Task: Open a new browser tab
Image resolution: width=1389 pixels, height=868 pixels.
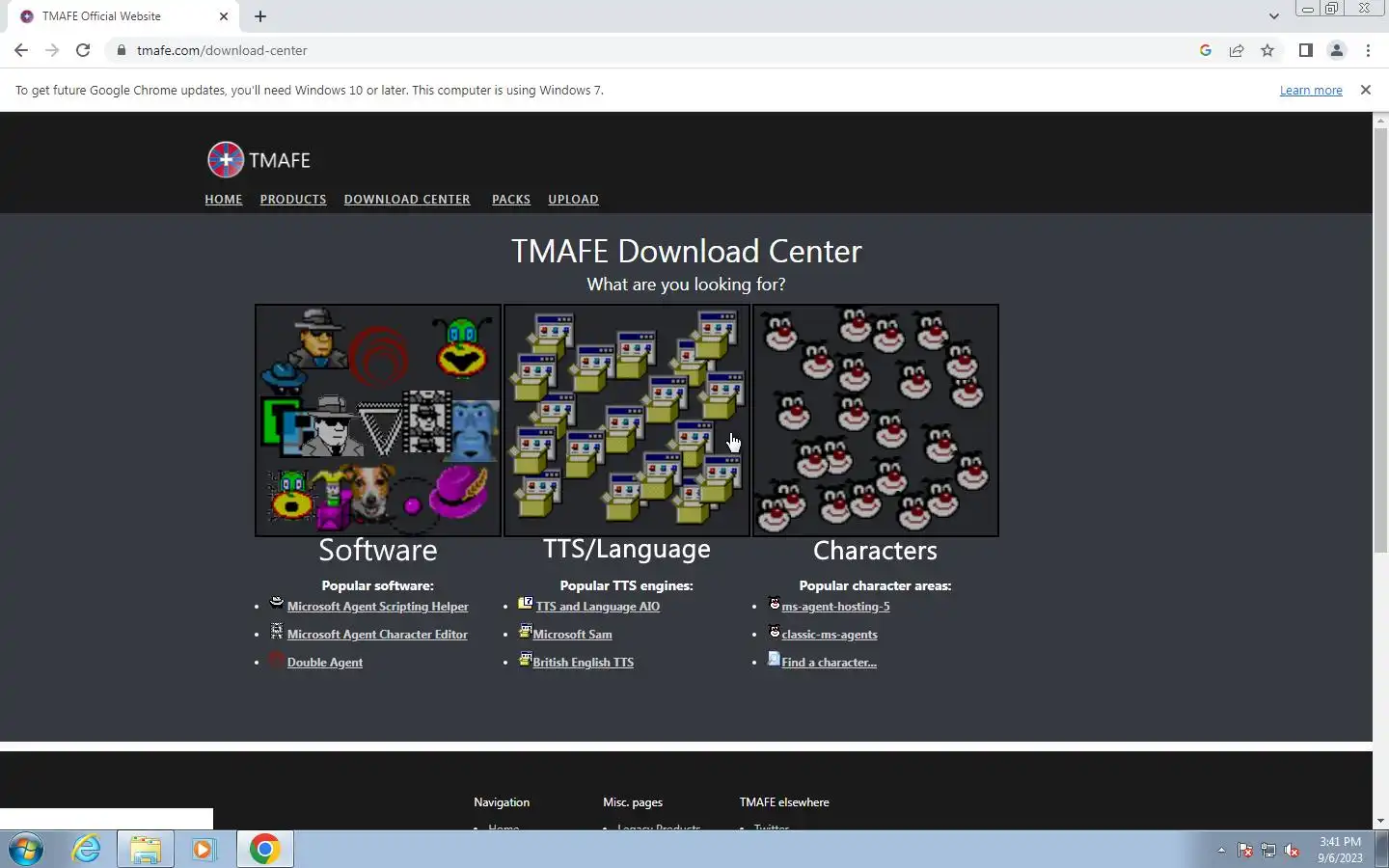Action: pyautogui.click(x=260, y=16)
